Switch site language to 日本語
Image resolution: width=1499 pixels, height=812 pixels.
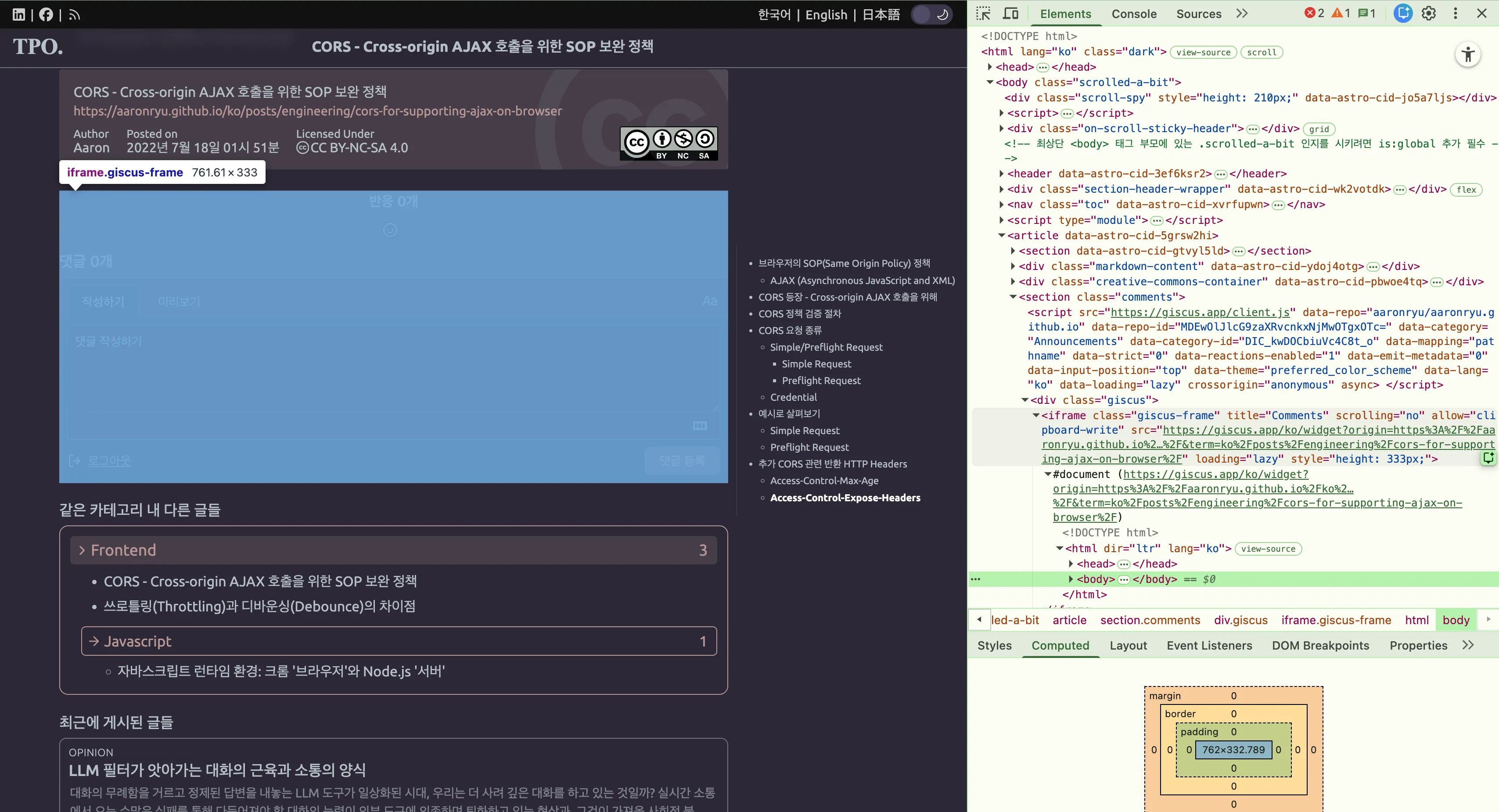(x=881, y=14)
